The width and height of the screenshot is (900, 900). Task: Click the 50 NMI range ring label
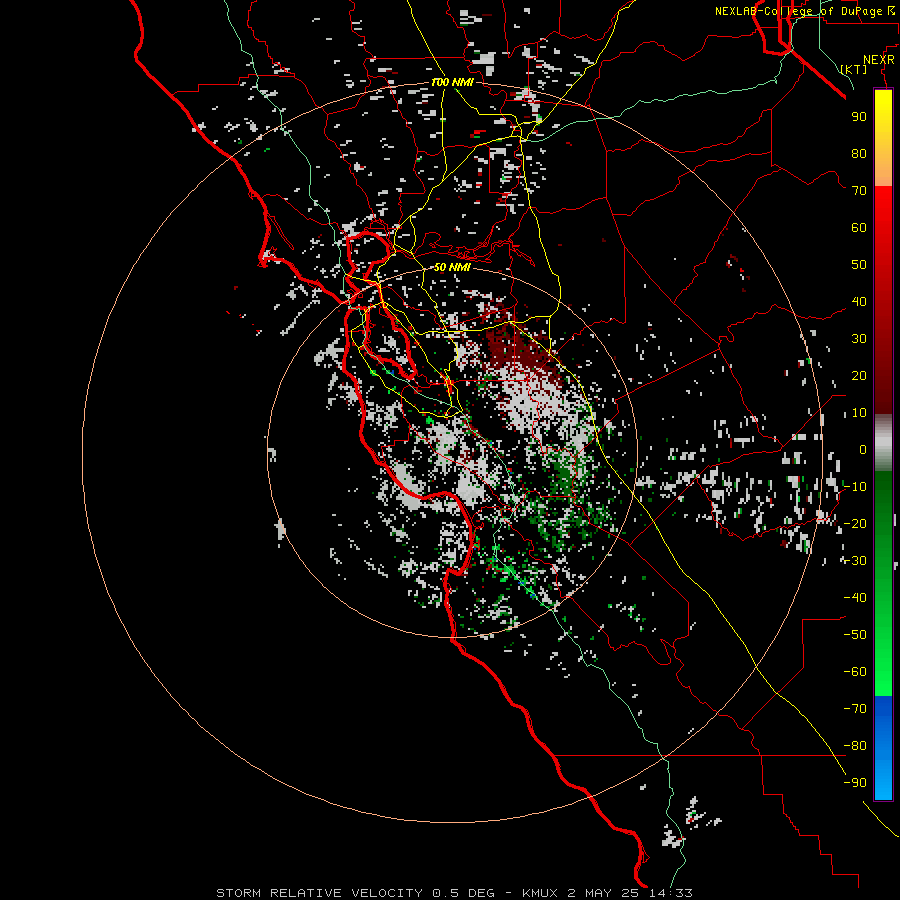[x=452, y=267]
